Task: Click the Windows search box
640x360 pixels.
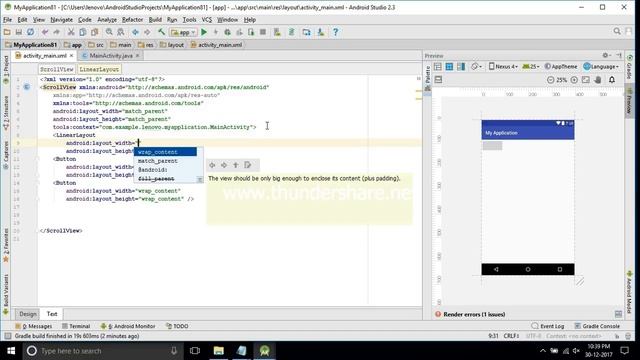Action: pos(102,351)
